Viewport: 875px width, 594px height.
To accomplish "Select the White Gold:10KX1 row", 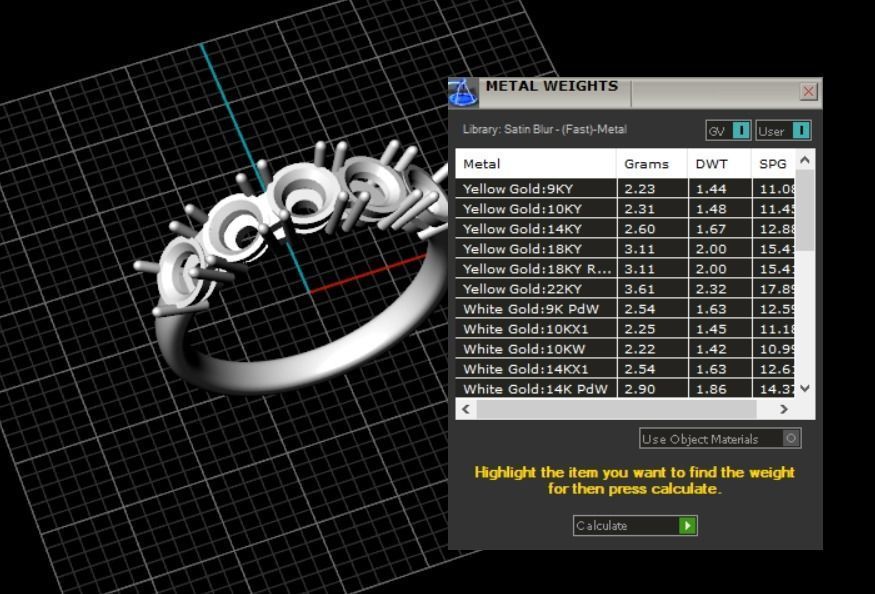I will pos(625,329).
